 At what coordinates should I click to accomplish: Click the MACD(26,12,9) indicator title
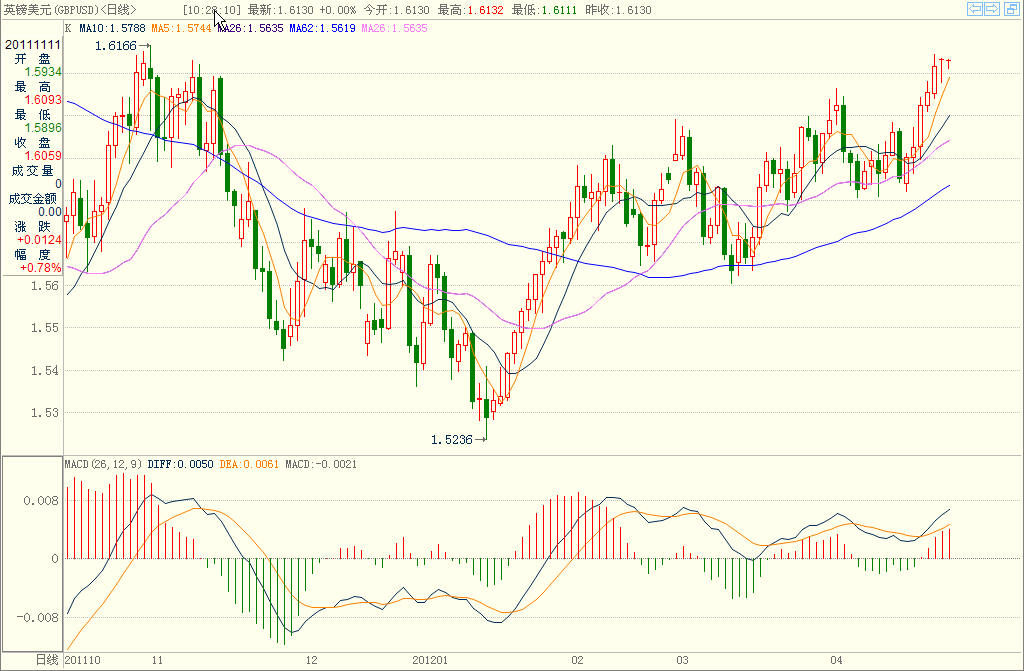[103, 464]
